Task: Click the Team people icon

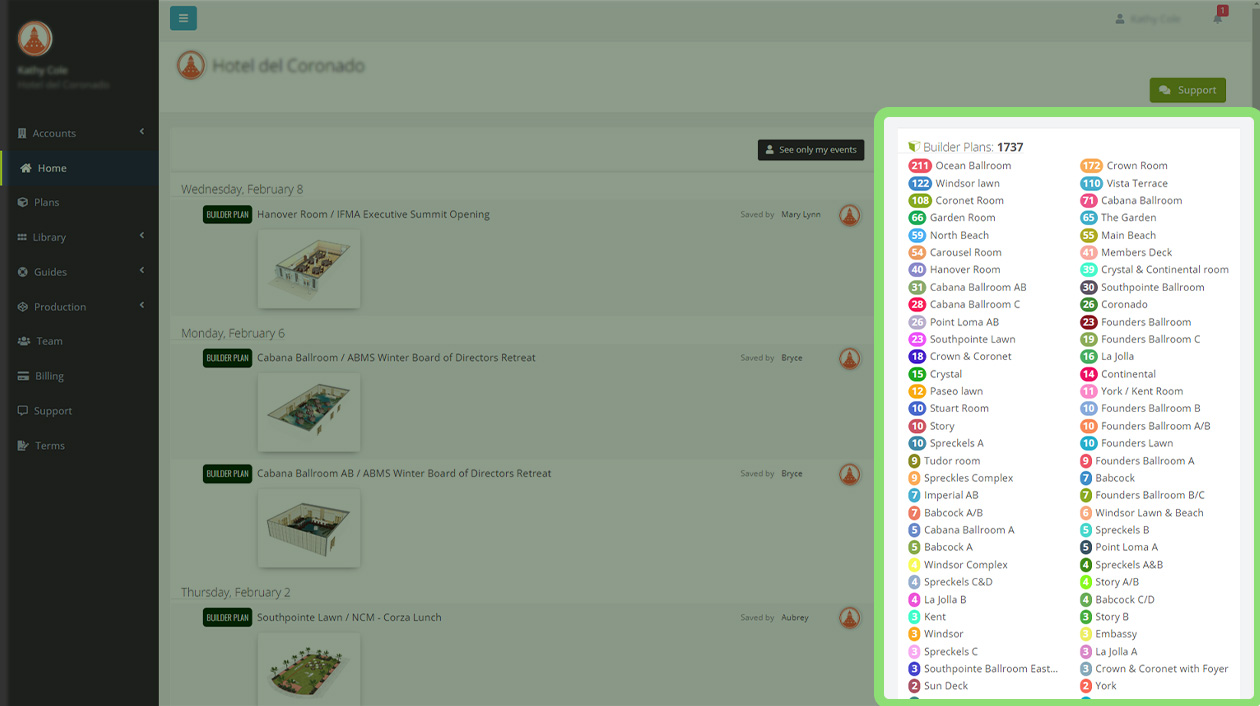Action: pyautogui.click(x=24, y=341)
